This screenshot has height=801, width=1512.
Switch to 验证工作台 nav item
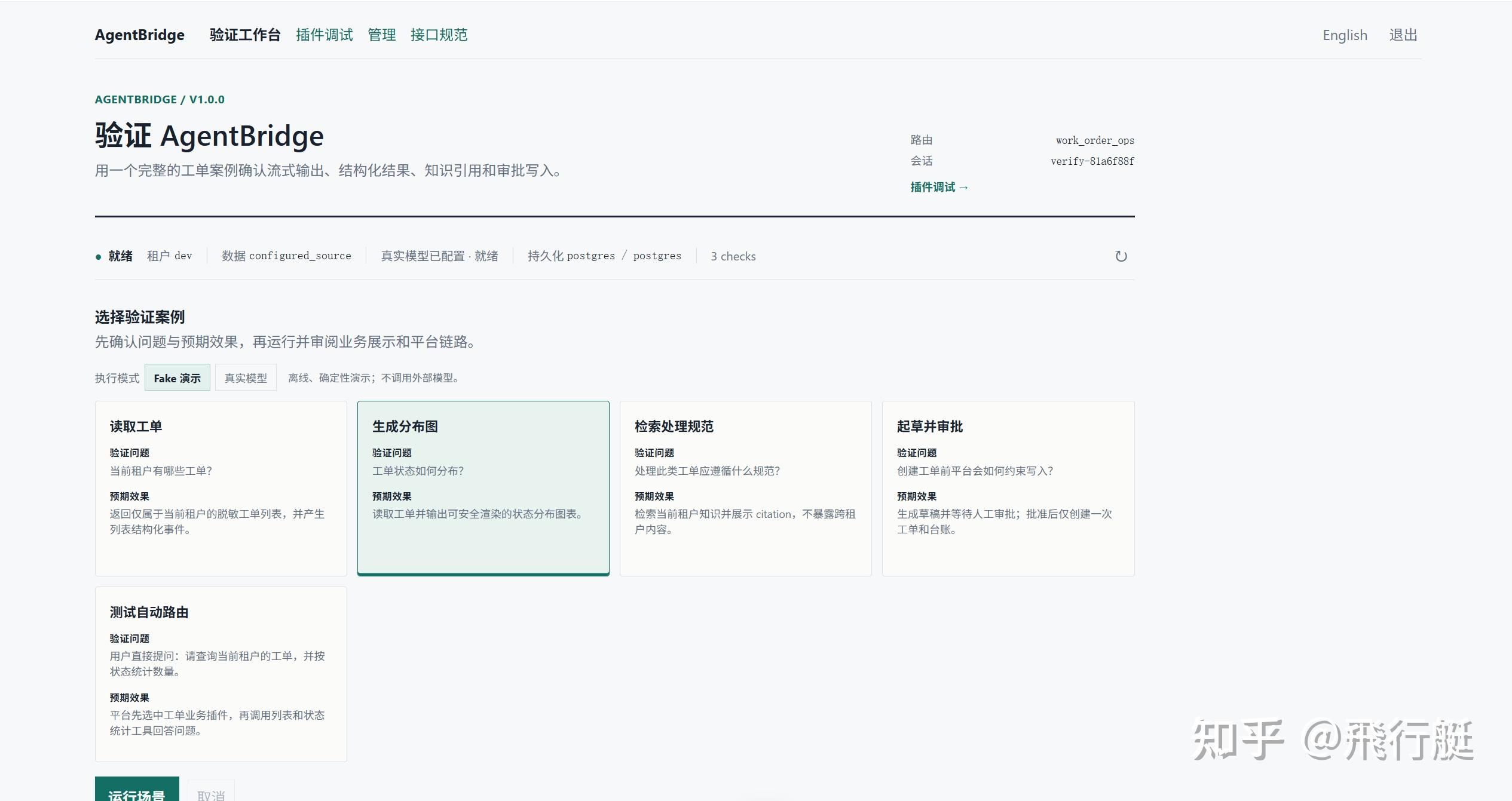pyautogui.click(x=245, y=35)
